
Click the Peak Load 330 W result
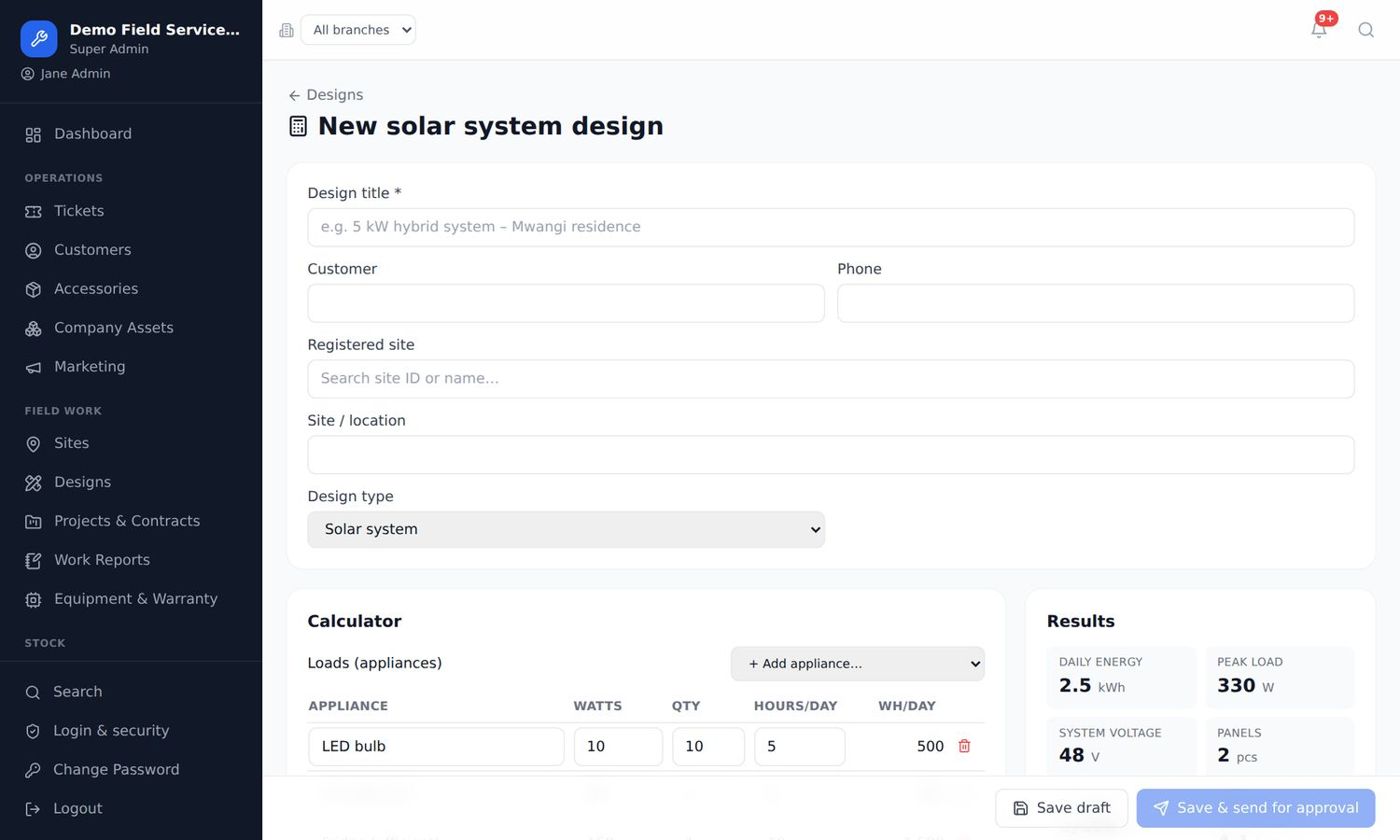tap(1280, 677)
